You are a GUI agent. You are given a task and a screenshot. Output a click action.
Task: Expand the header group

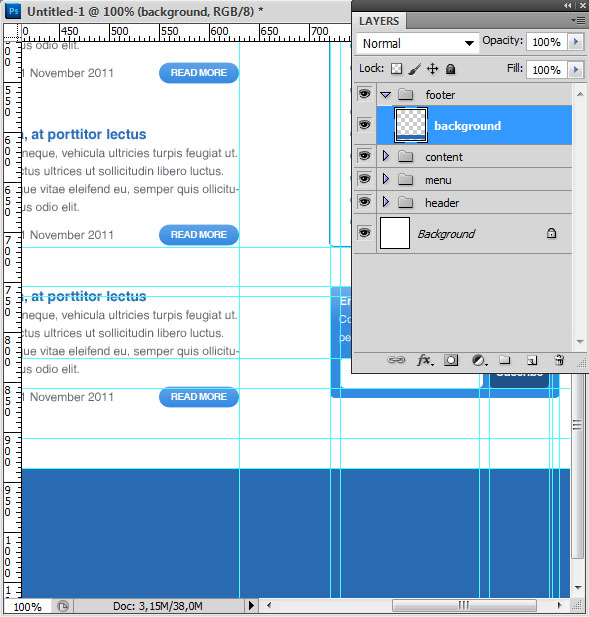click(x=386, y=202)
